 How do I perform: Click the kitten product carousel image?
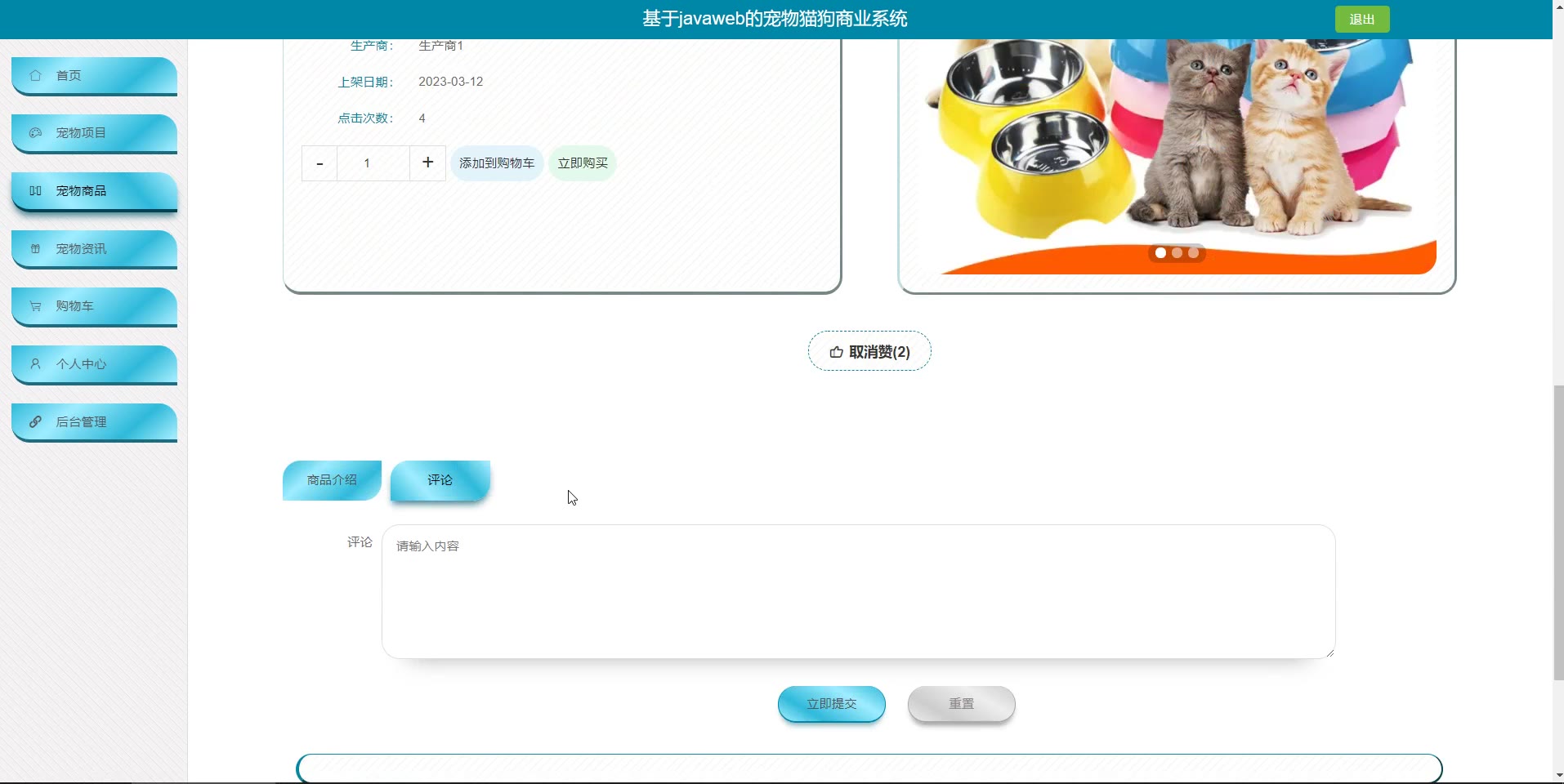[1177, 157]
